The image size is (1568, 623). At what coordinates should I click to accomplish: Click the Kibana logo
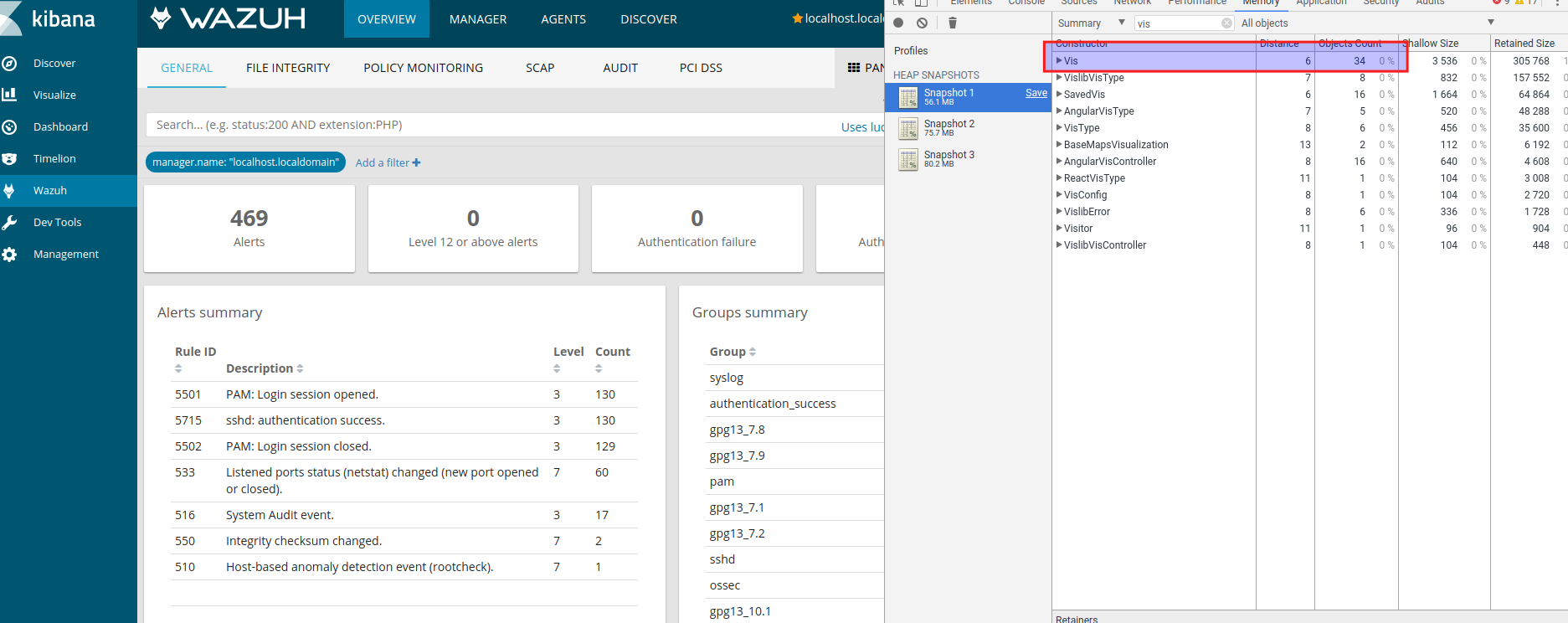pyautogui.click(x=50, y=18)
